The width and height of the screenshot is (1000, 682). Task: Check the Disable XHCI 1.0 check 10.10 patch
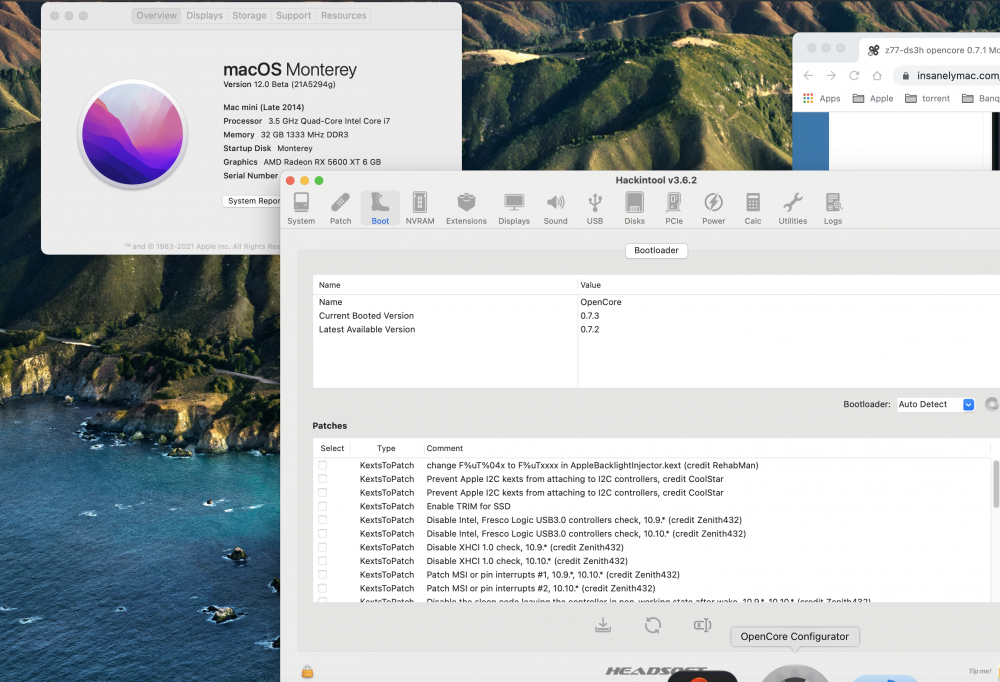coord(323,561)
